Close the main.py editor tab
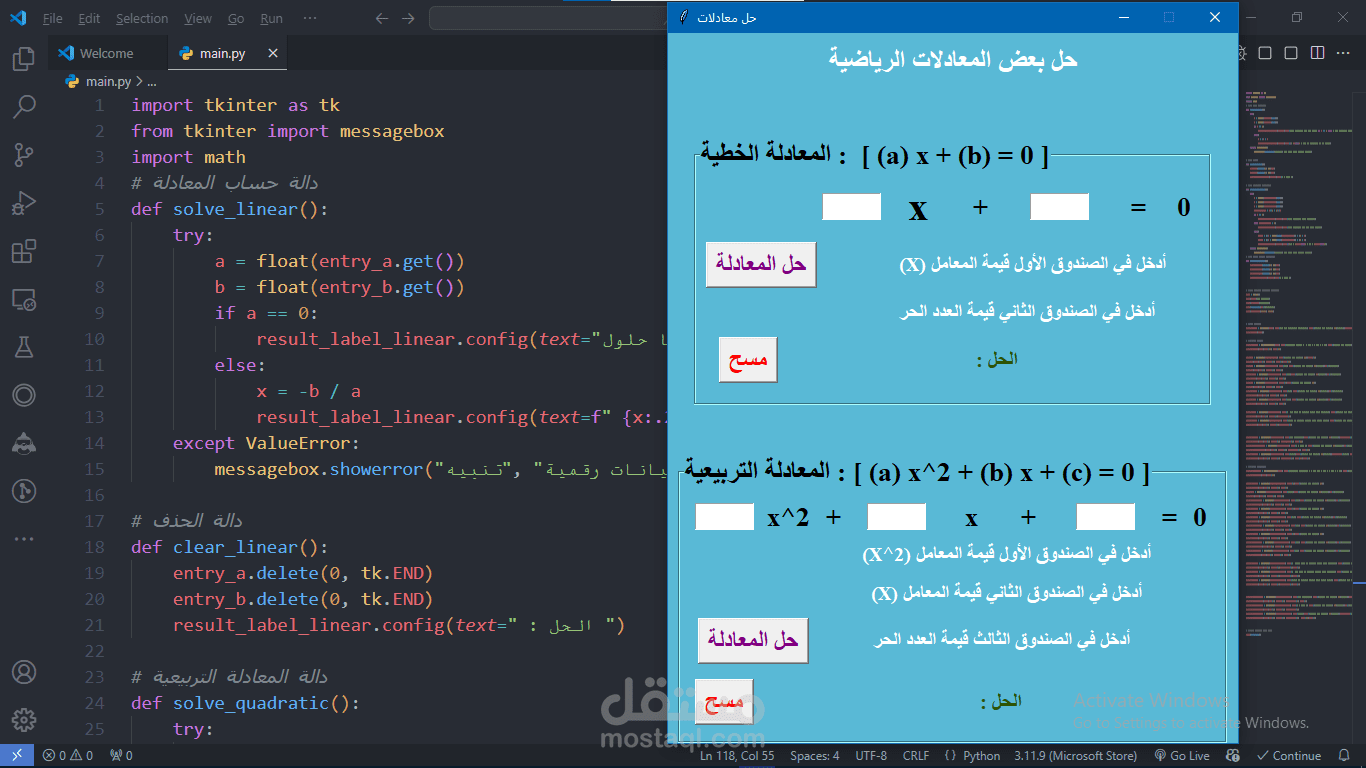This screenshot has height=768, width=1366. (x=271, y=54)
